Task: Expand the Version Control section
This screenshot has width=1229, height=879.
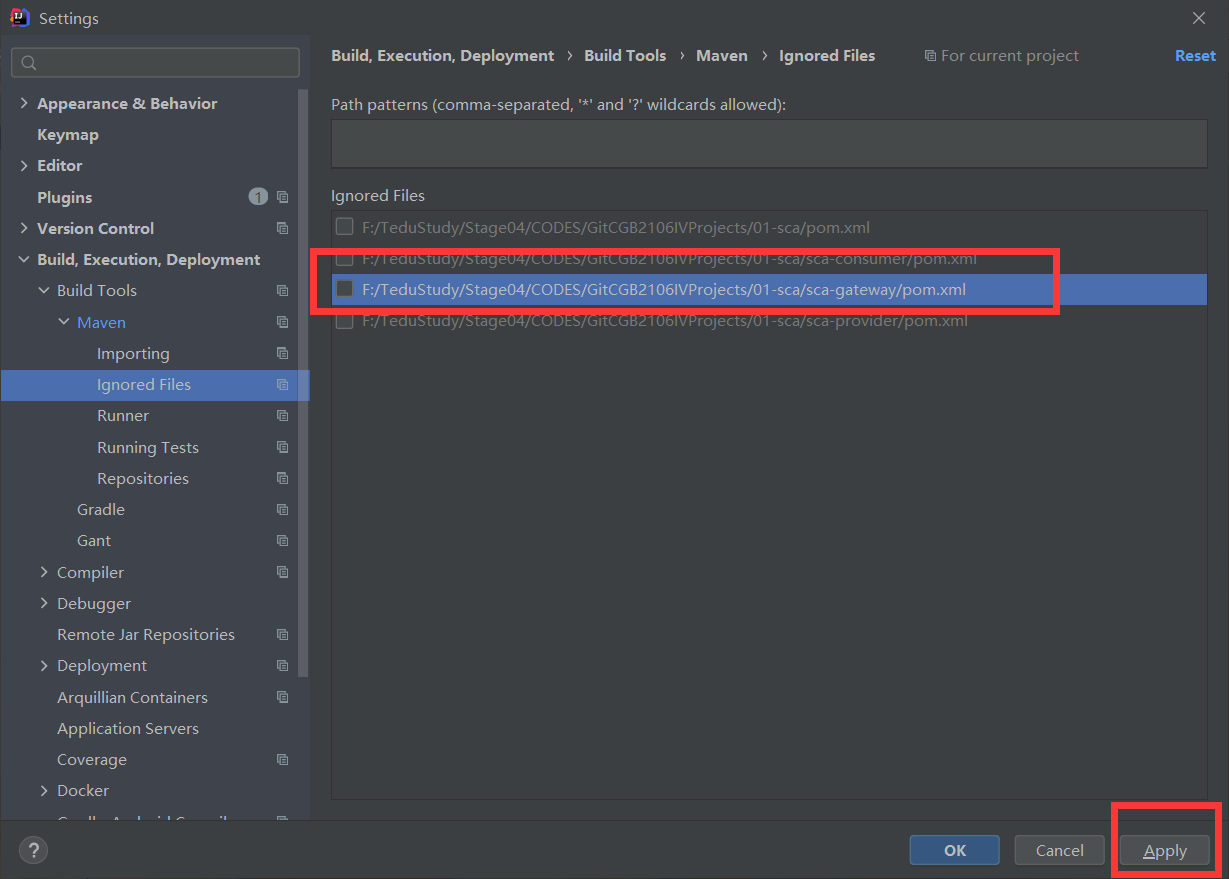Action: tap(24, 228)
